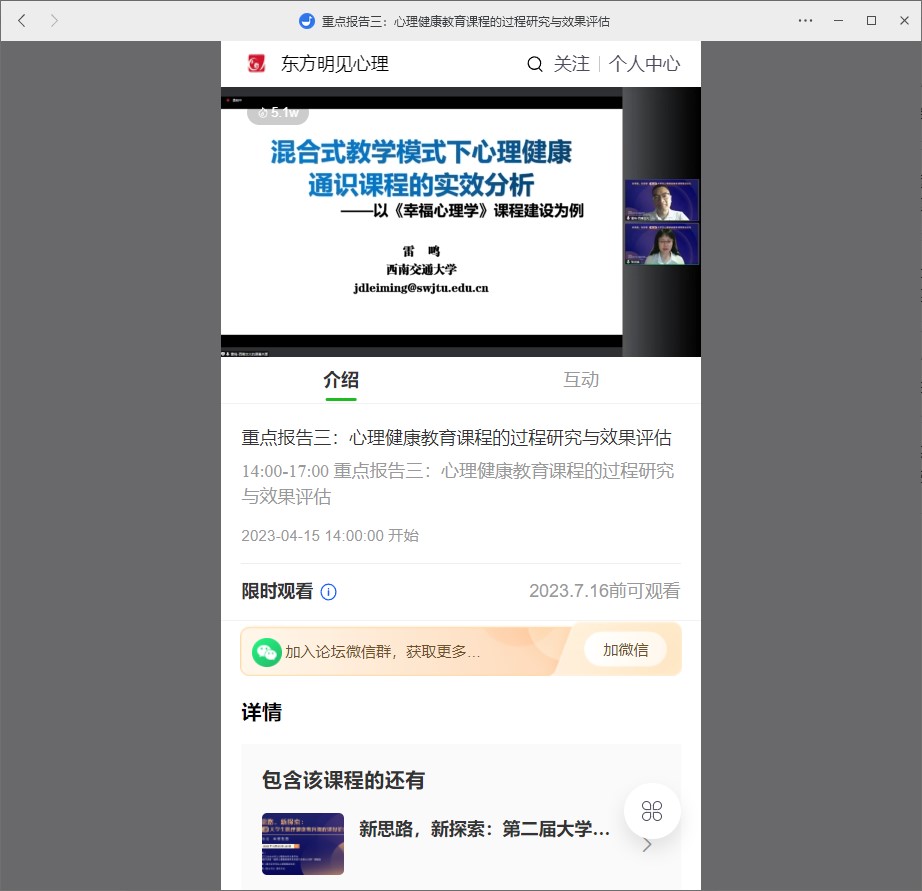Switch to the 介绍 tab
Image resolution: width=922 pixels, height=891 pixels.
point(341,380)
